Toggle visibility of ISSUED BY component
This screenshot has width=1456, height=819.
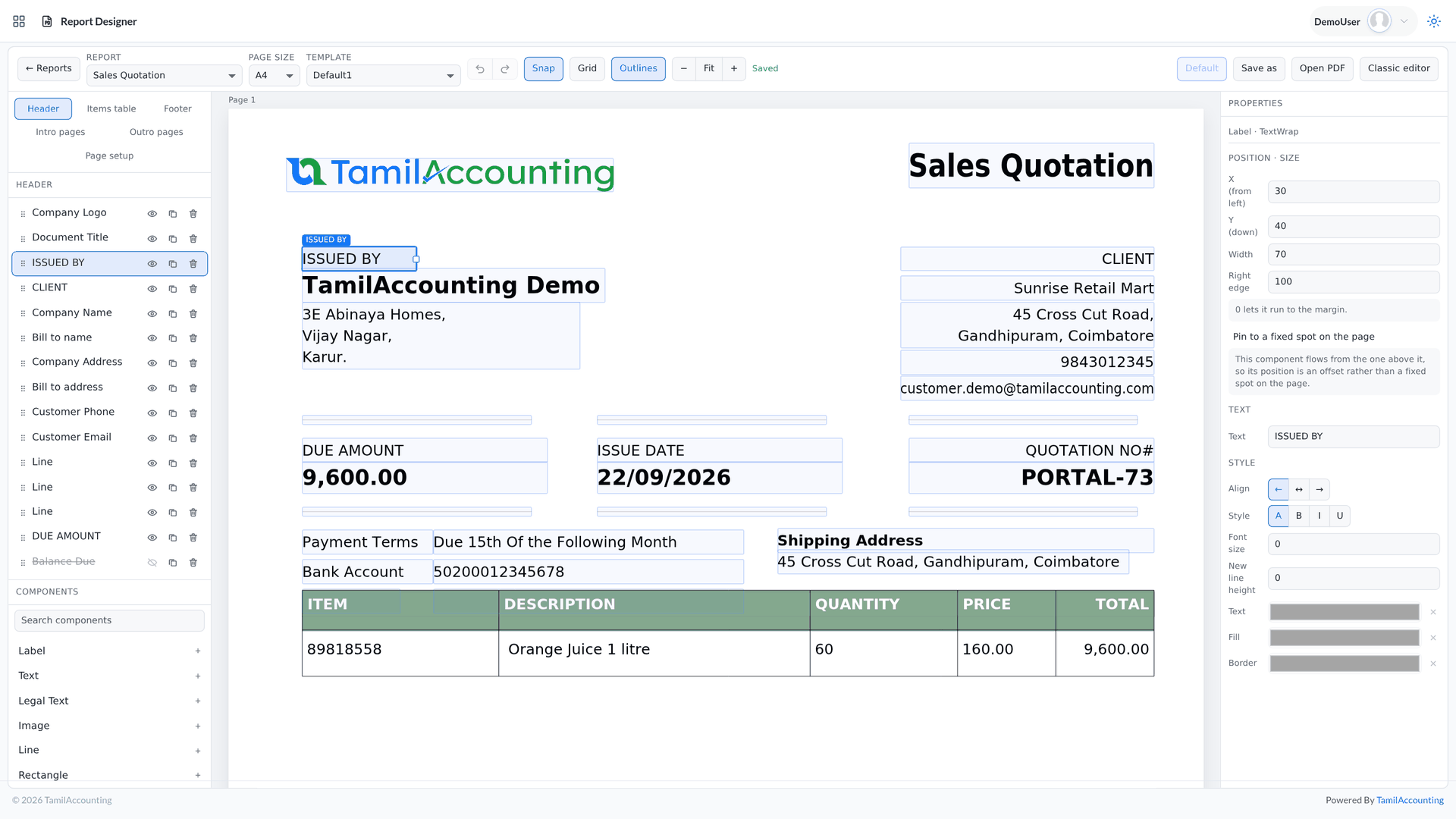tap(152, 264)
